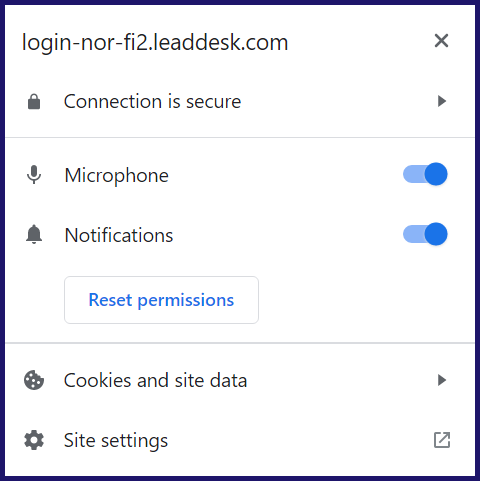The width and height of the screenshot is (480, 481).
Task: Select the Site settings text entry
Action: (x=116, y=441)
